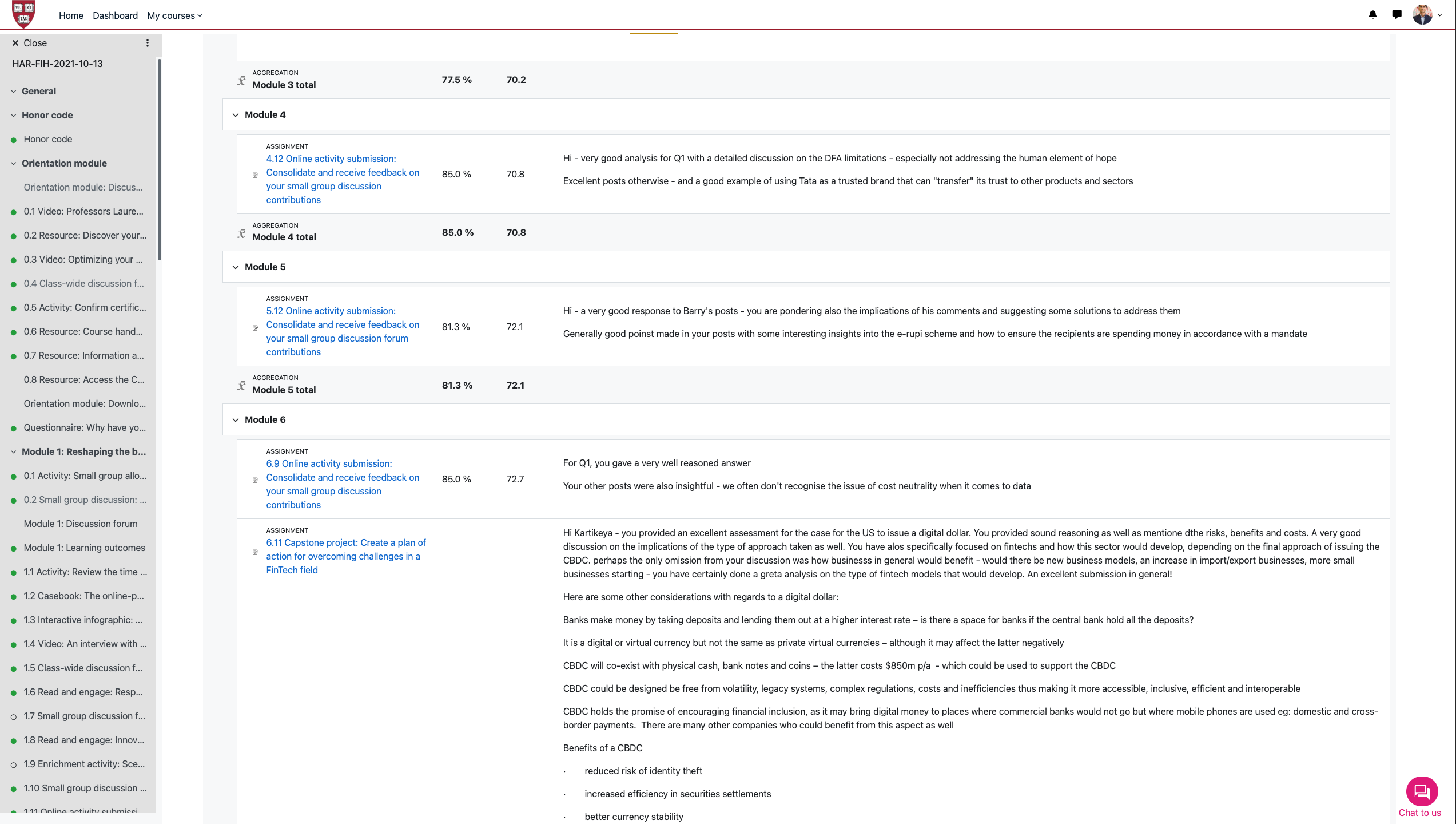Click the Harvard crest logo
This screenshot has height=824, width=1456.
(24, 14)
